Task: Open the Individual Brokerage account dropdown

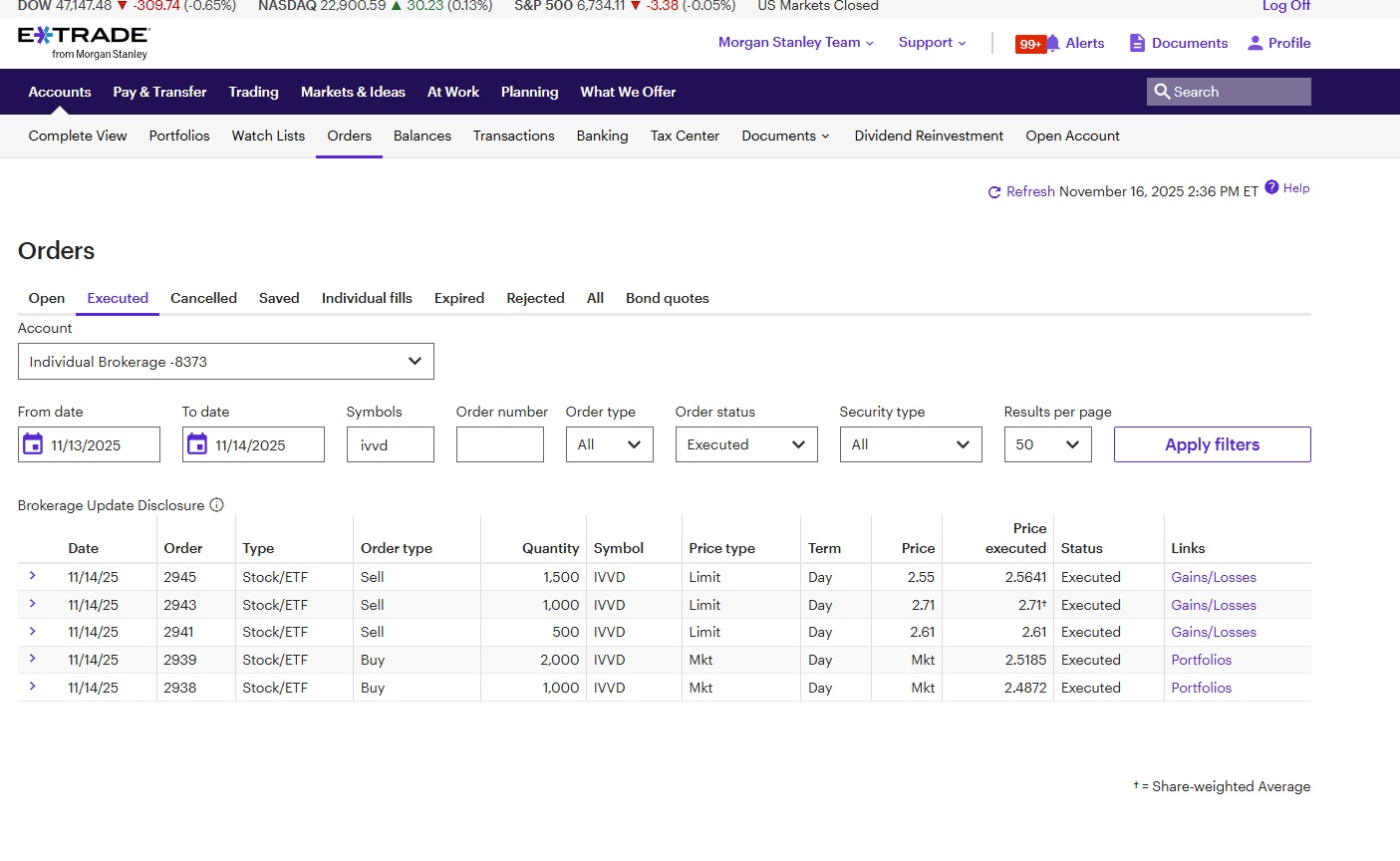Action: pyautogui.click(x=226, y=362)
